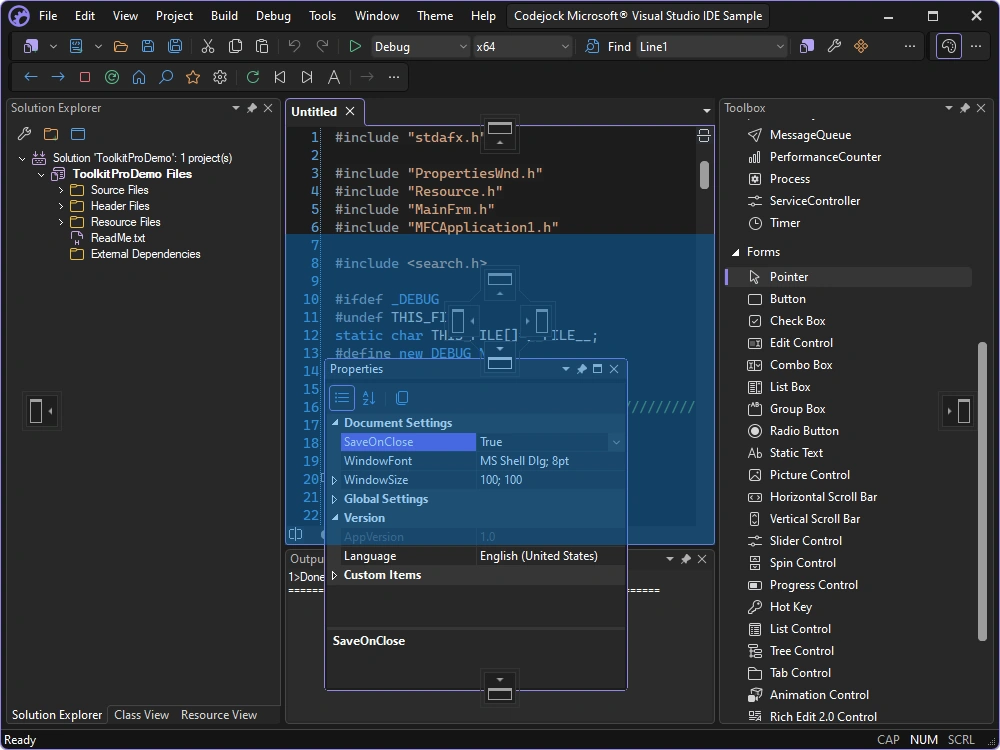
Task: Start debugging with the green play icon
Action: pos(355,47)
